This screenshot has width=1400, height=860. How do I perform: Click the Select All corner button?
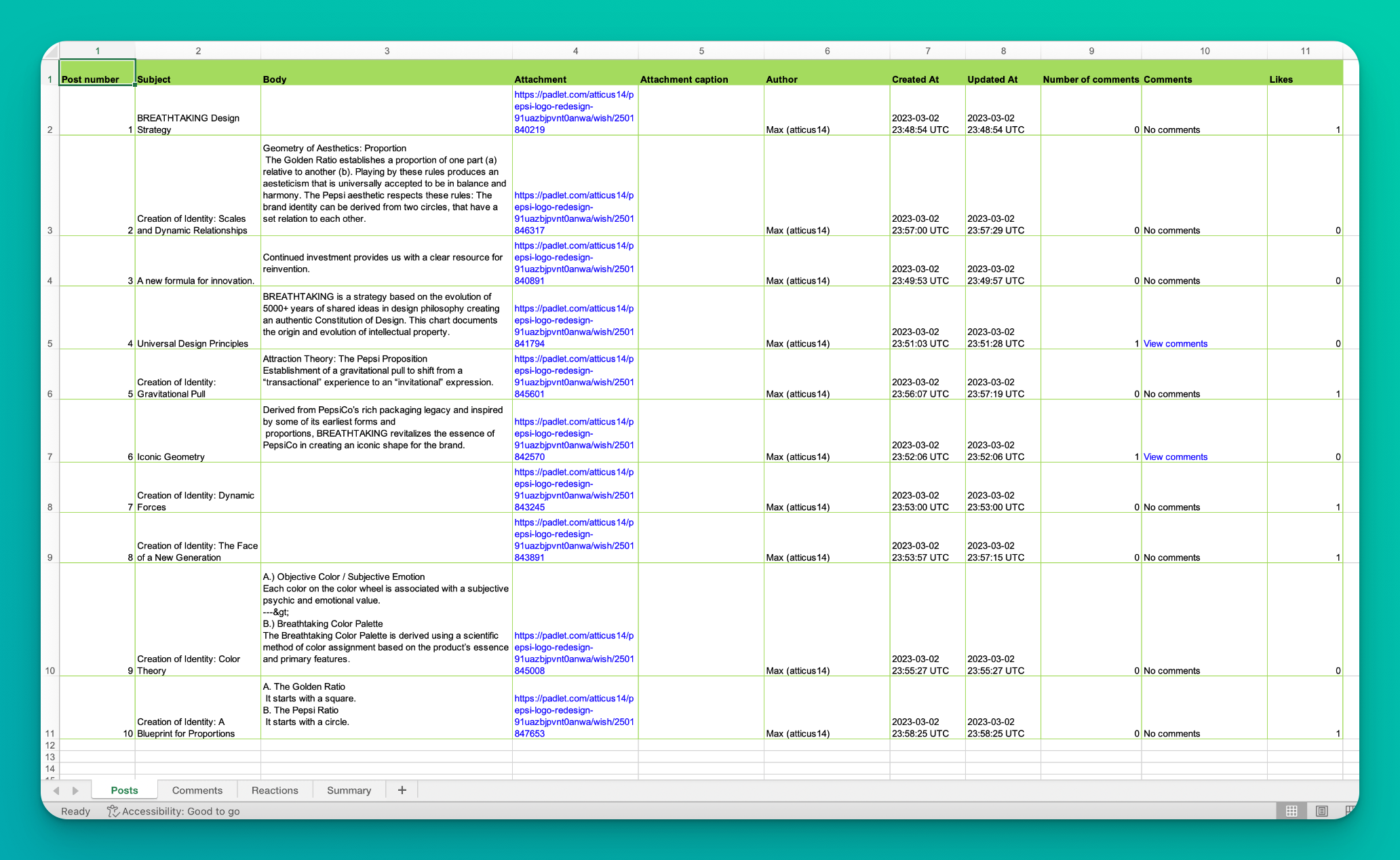click(x=52, y=50)
